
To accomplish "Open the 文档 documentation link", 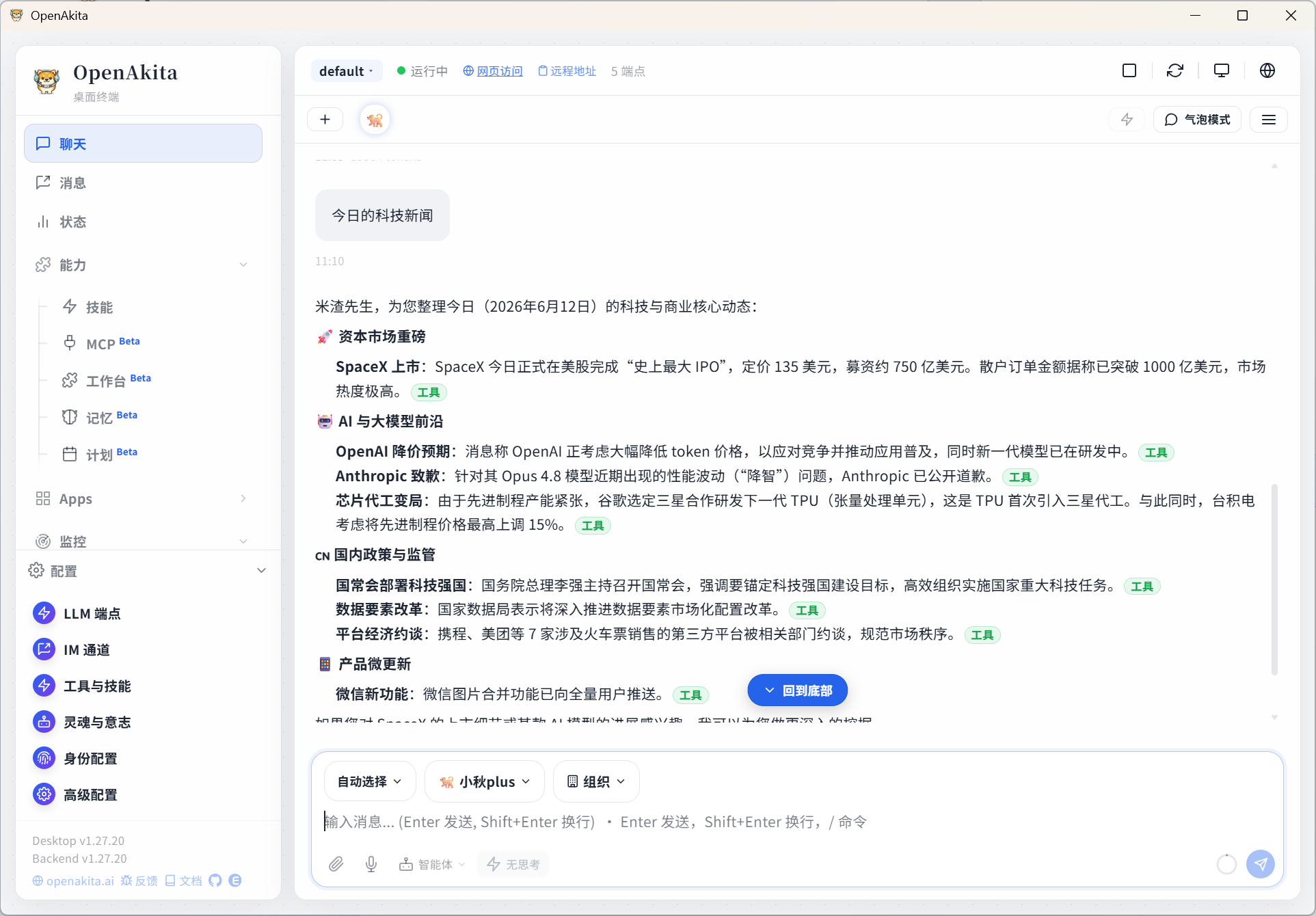I will [x=184, y=880].
